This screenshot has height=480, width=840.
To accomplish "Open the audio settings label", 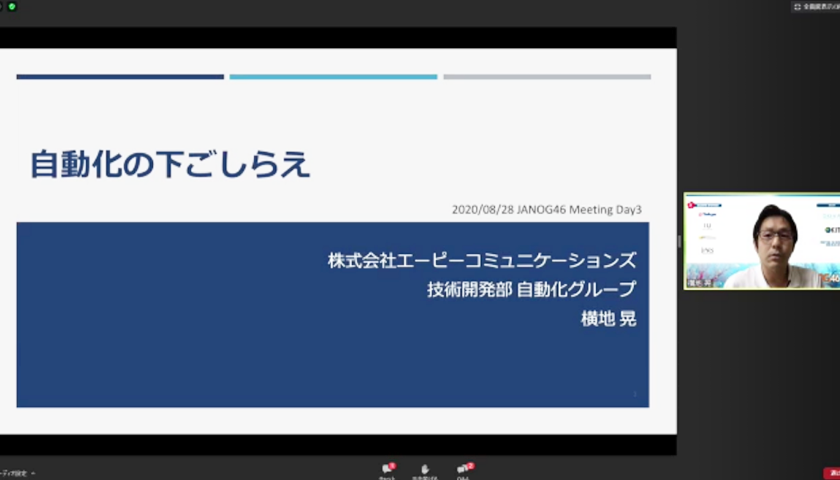I will tap(14, 473).
